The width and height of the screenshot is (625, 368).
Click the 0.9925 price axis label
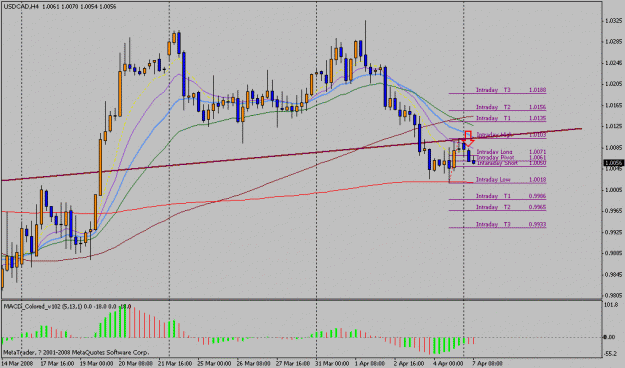point(613,232)
